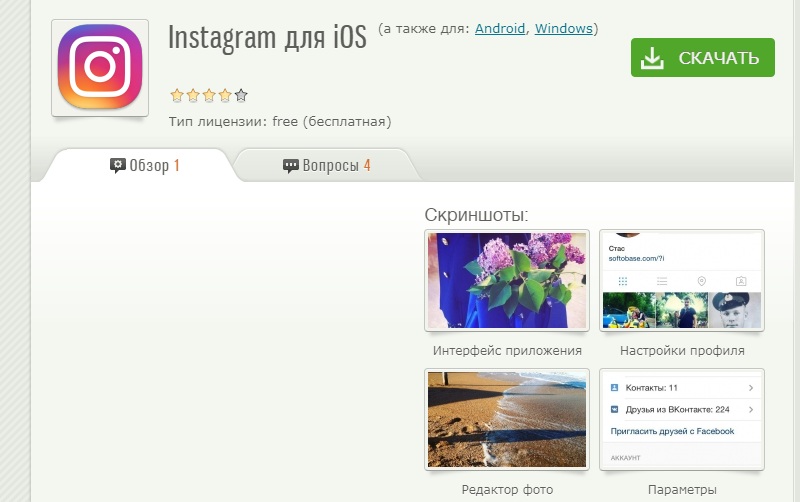Click the Instagram для iOS title
800x502 pixels.
click(267, 37)
